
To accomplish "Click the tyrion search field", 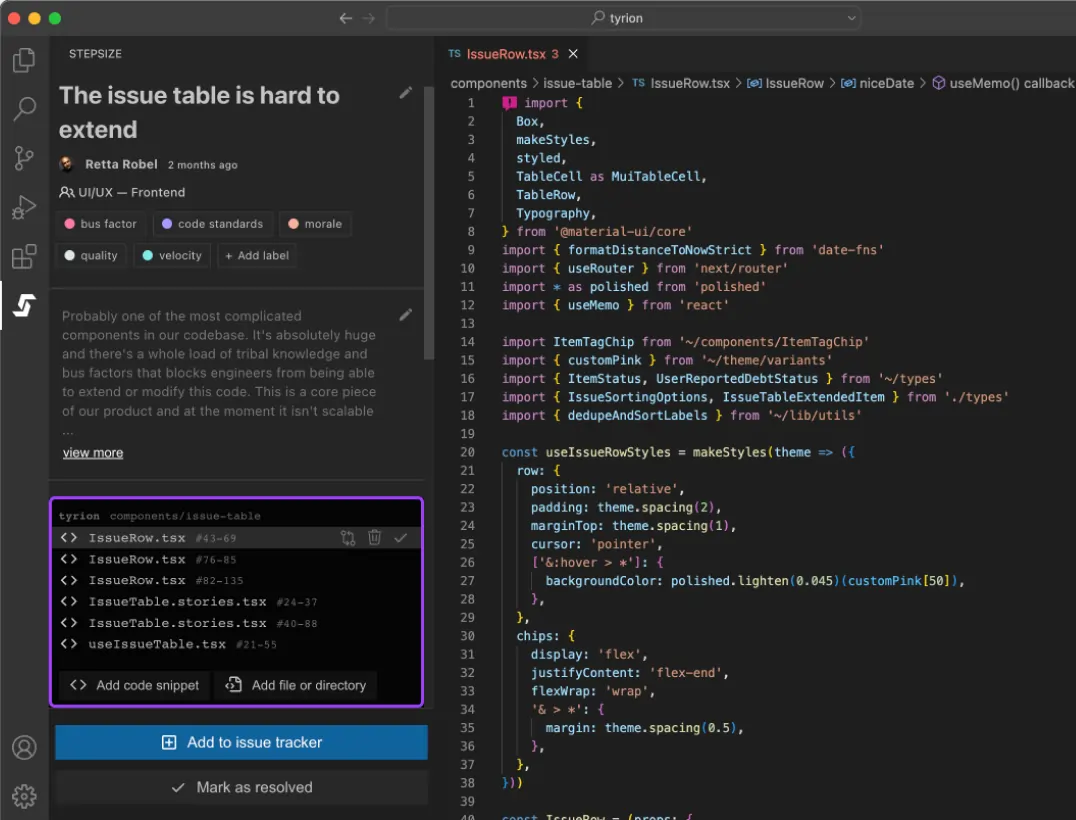I will tap(624, 18).
